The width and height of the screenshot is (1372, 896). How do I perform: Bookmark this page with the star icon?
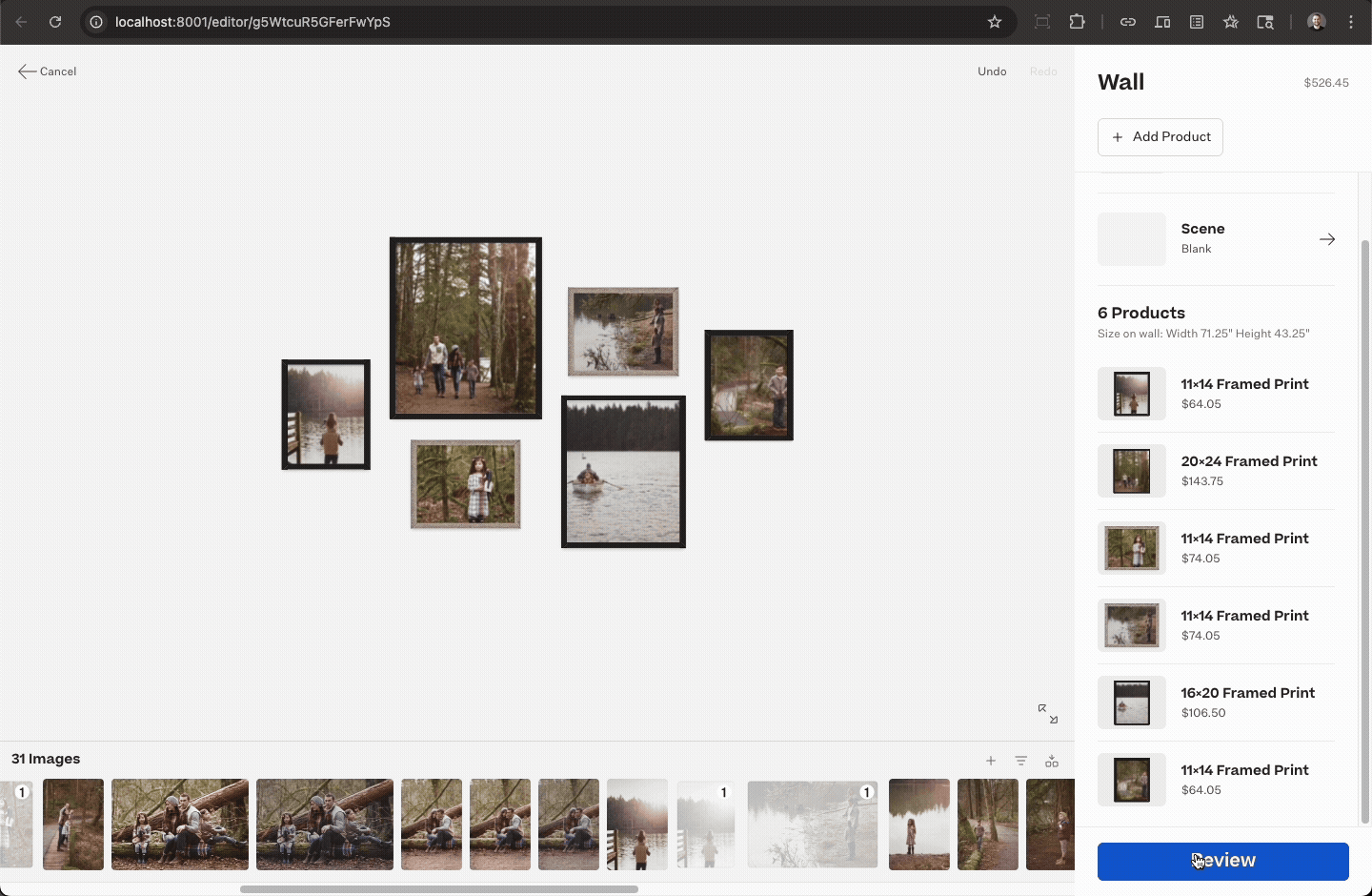pyautogui.click(x=995, y=22)
